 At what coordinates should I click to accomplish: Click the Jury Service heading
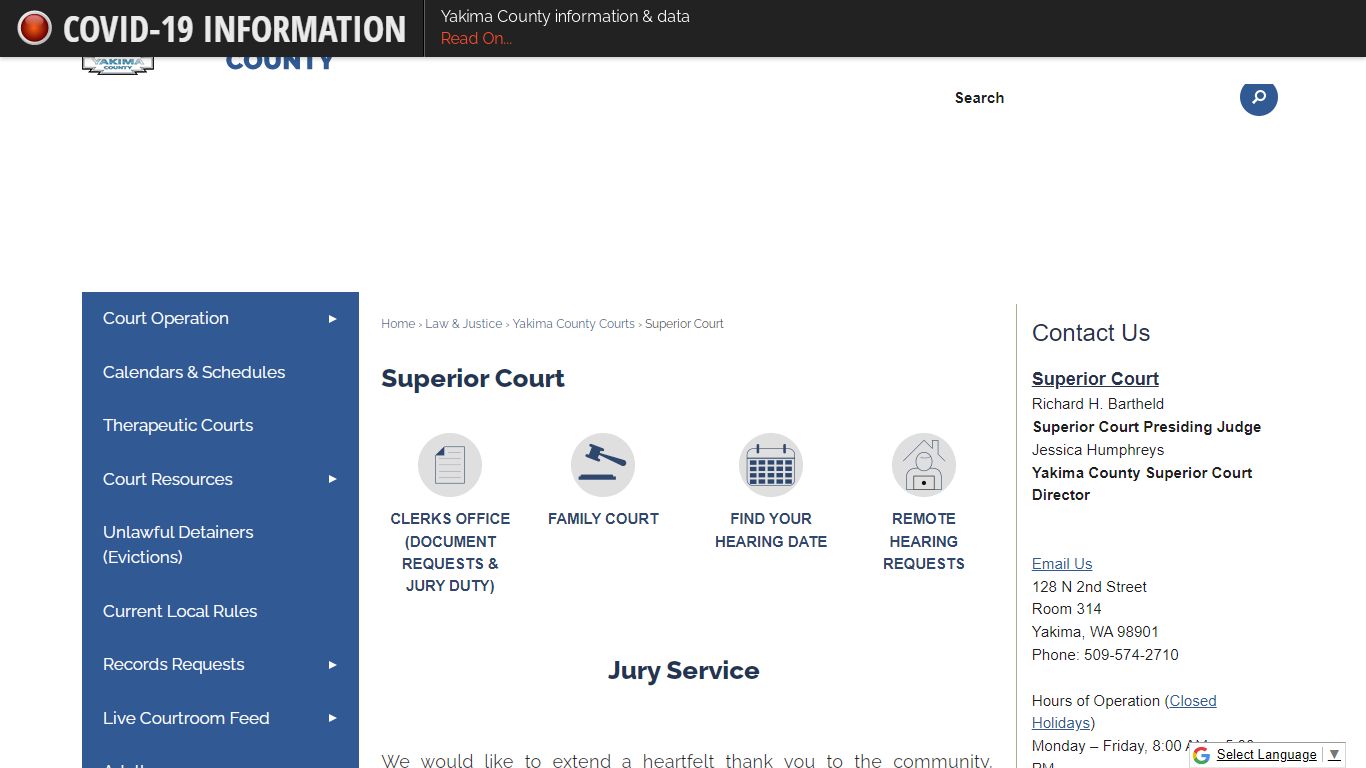click(684, 671)
